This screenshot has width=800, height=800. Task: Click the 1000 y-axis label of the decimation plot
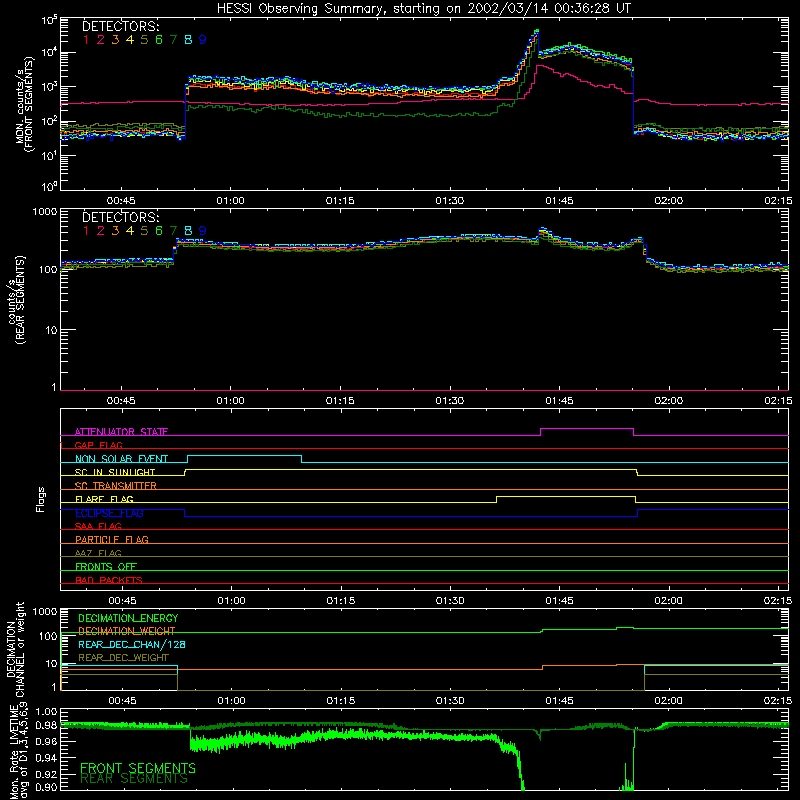(45, 611)
